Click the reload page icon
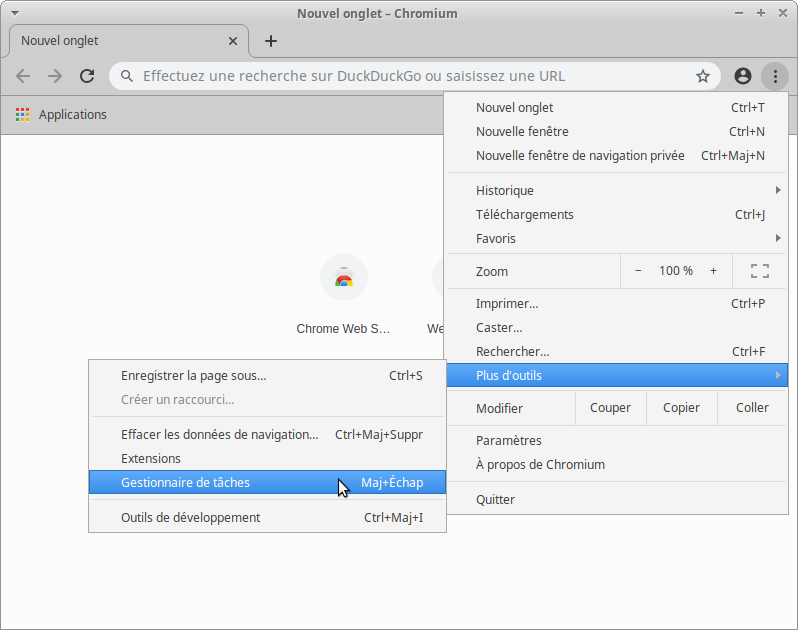The height and width of the screenshot is (630, 798). tap(87, 76)
